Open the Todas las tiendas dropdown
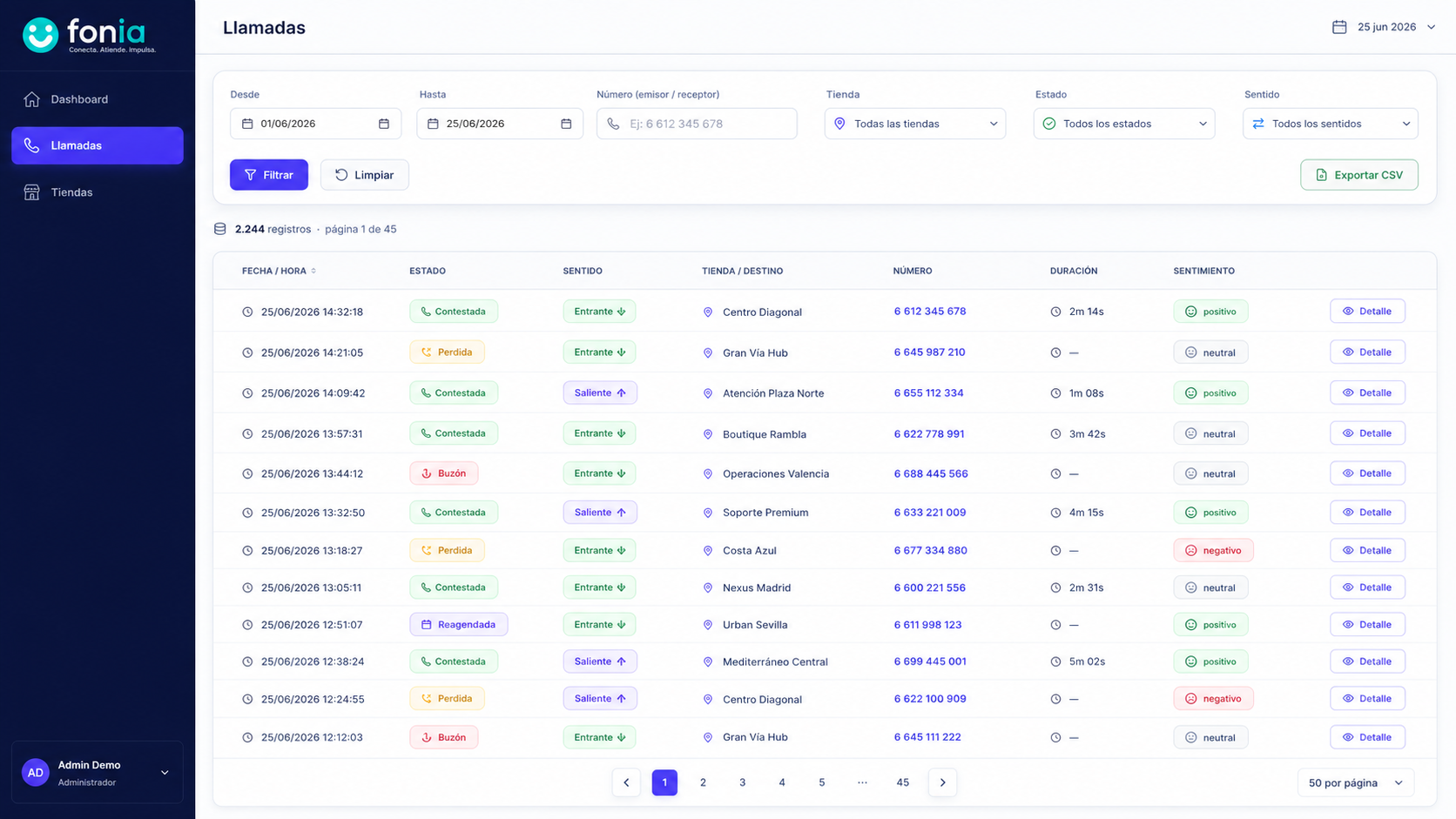1456x819 pixels. click(915, 124)
